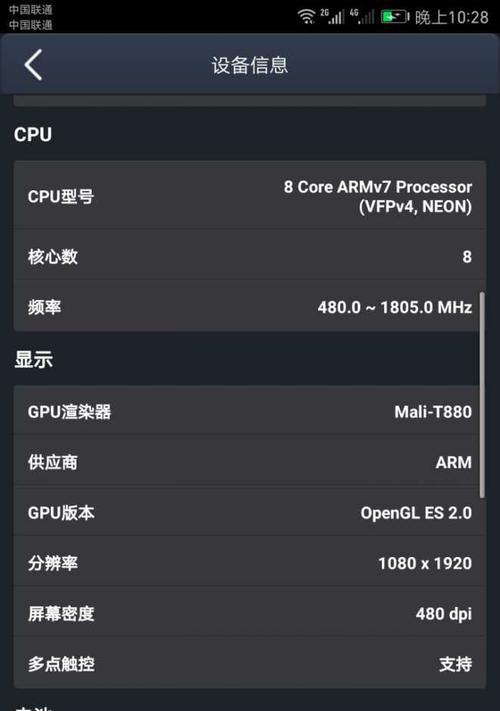Select the 屏幕密度 480 dpi row
The height and width of the screenshot is (711, 500).
coord(250,613)
